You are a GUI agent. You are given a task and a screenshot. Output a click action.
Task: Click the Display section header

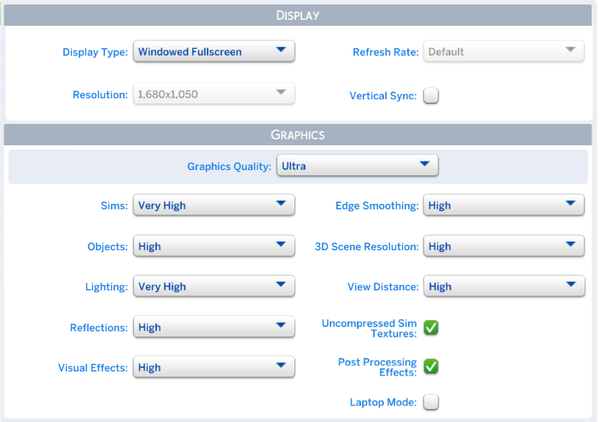(x=298, y=15)
